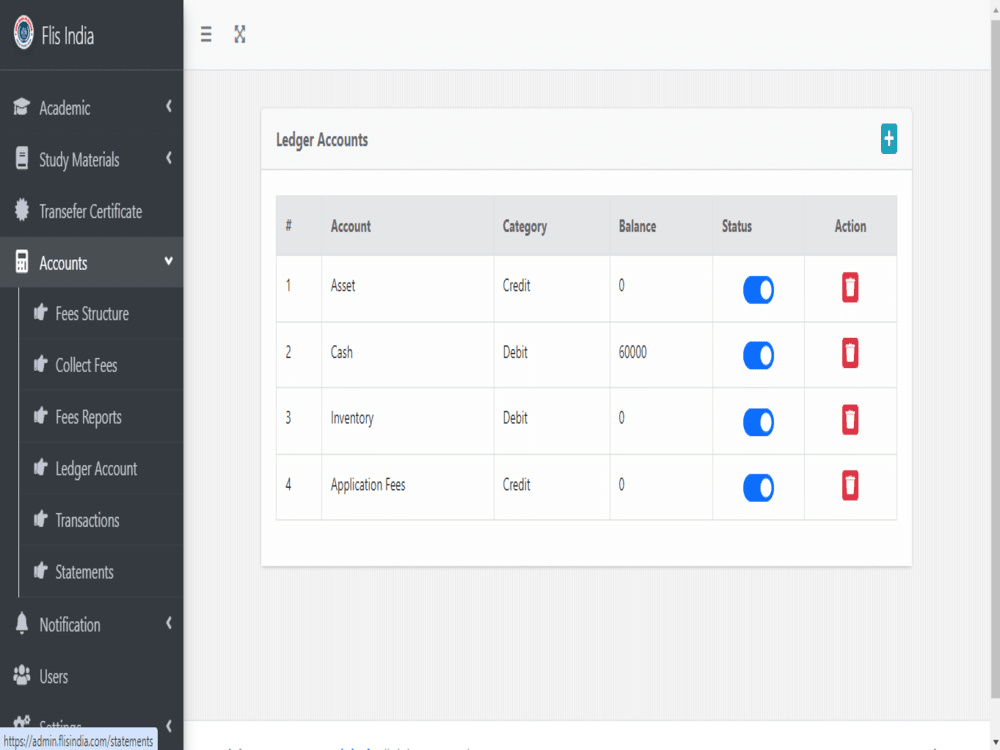Click the scrollbar down arrow
Screen dimensions: 1000x750
pyautogui.click(x=995, y=742)
